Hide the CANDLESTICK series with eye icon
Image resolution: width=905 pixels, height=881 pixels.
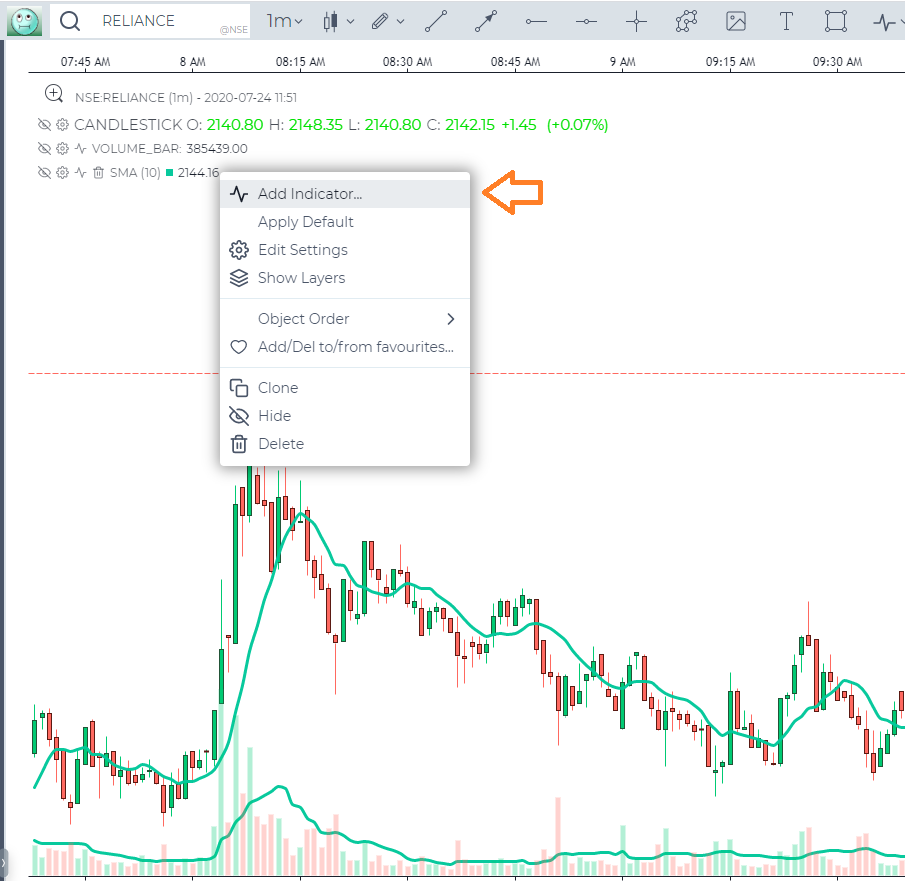tap(44, 125)
